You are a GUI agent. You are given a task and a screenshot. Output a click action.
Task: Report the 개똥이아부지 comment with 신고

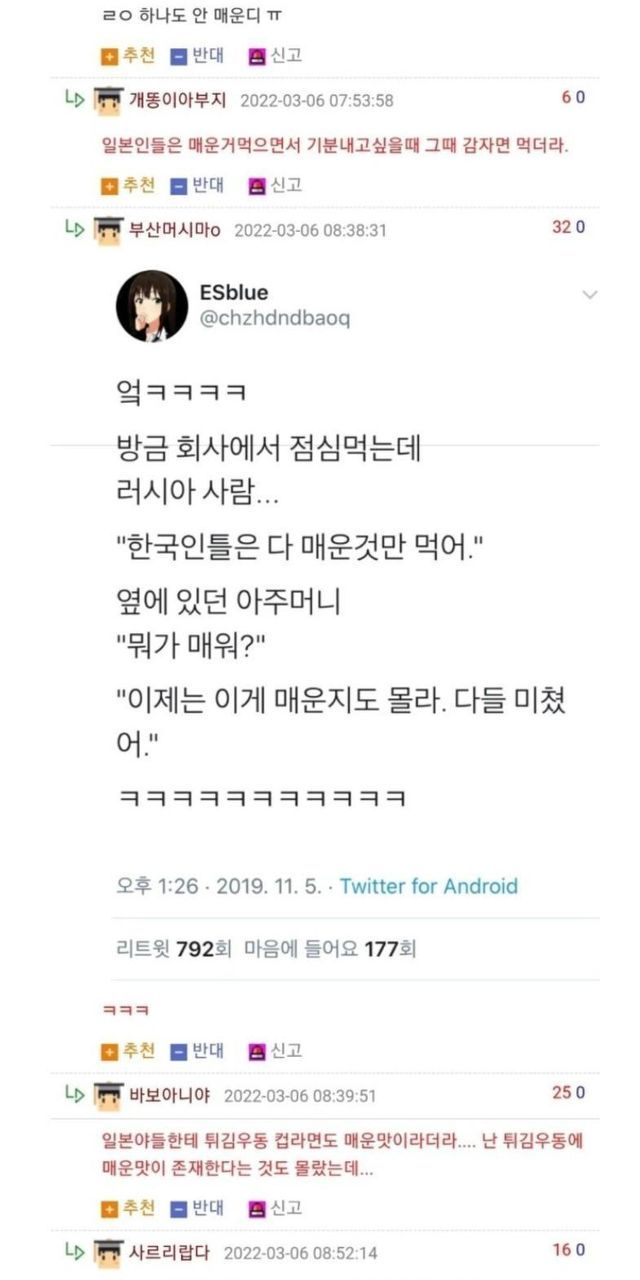tap(275, 185)
